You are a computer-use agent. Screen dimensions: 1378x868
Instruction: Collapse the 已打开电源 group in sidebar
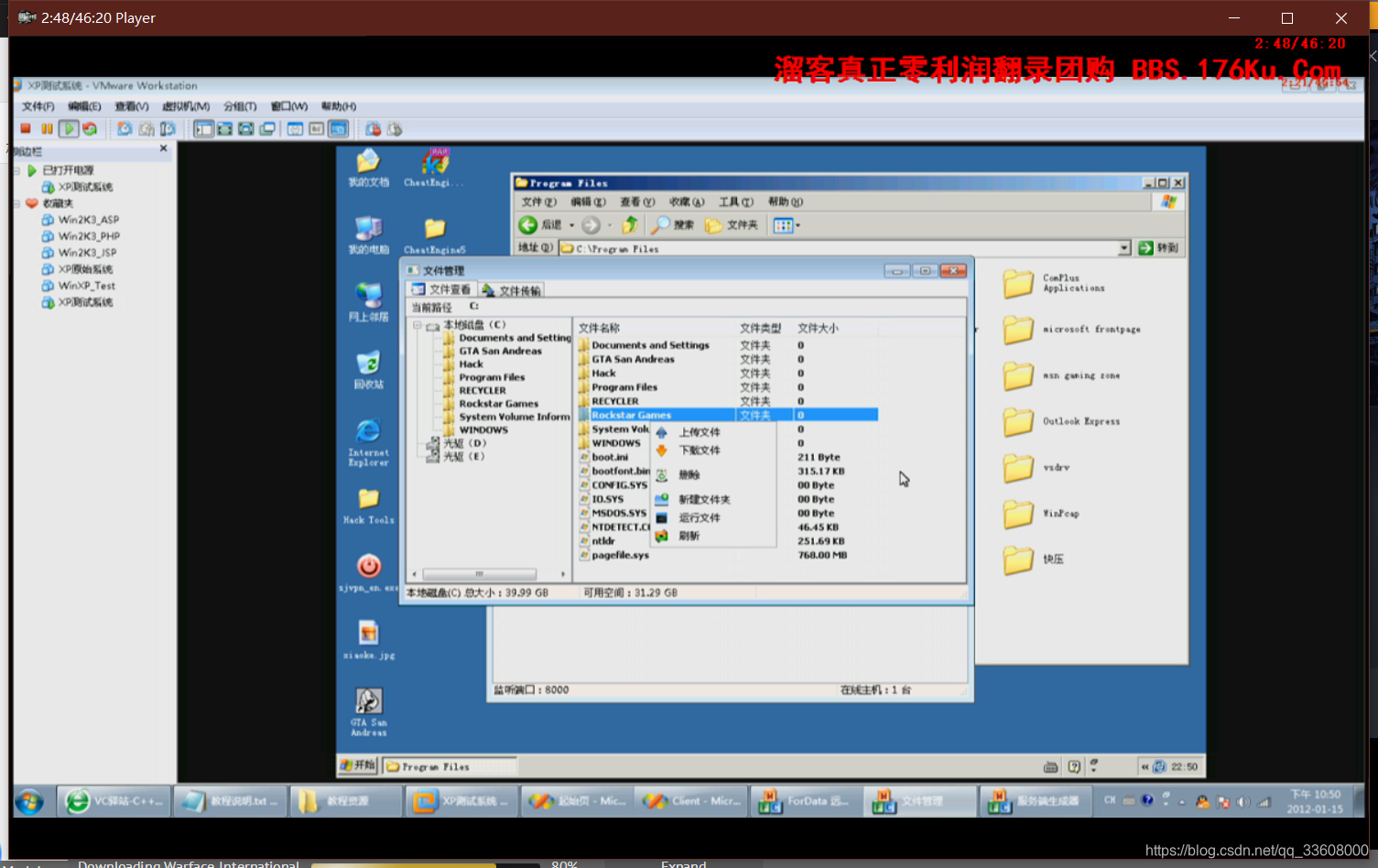[16, 170]
